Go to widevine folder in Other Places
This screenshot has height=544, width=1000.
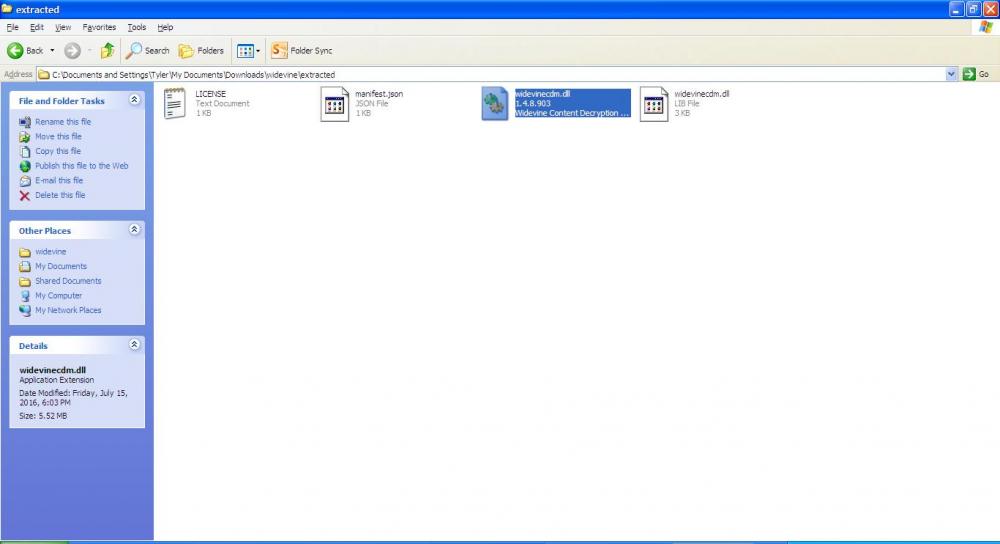coord(50,252)
